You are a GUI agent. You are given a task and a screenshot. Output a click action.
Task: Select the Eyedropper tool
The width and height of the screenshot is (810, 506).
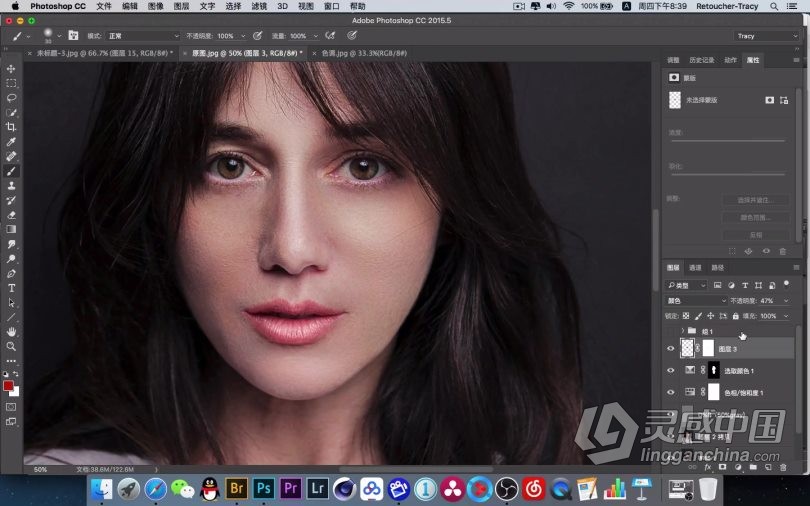pos(11,141)
